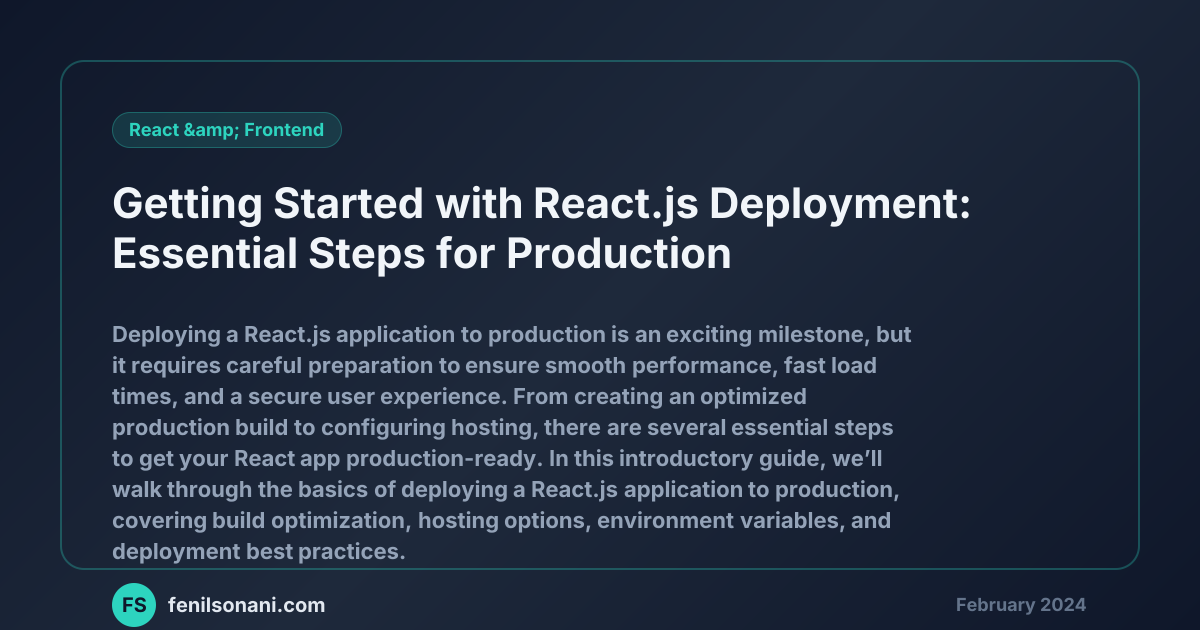Image resolution: width=1200 pixels, height=630 pixels.
Task: Click the word Frontend inside the tag pill
Action: [284, 130]
